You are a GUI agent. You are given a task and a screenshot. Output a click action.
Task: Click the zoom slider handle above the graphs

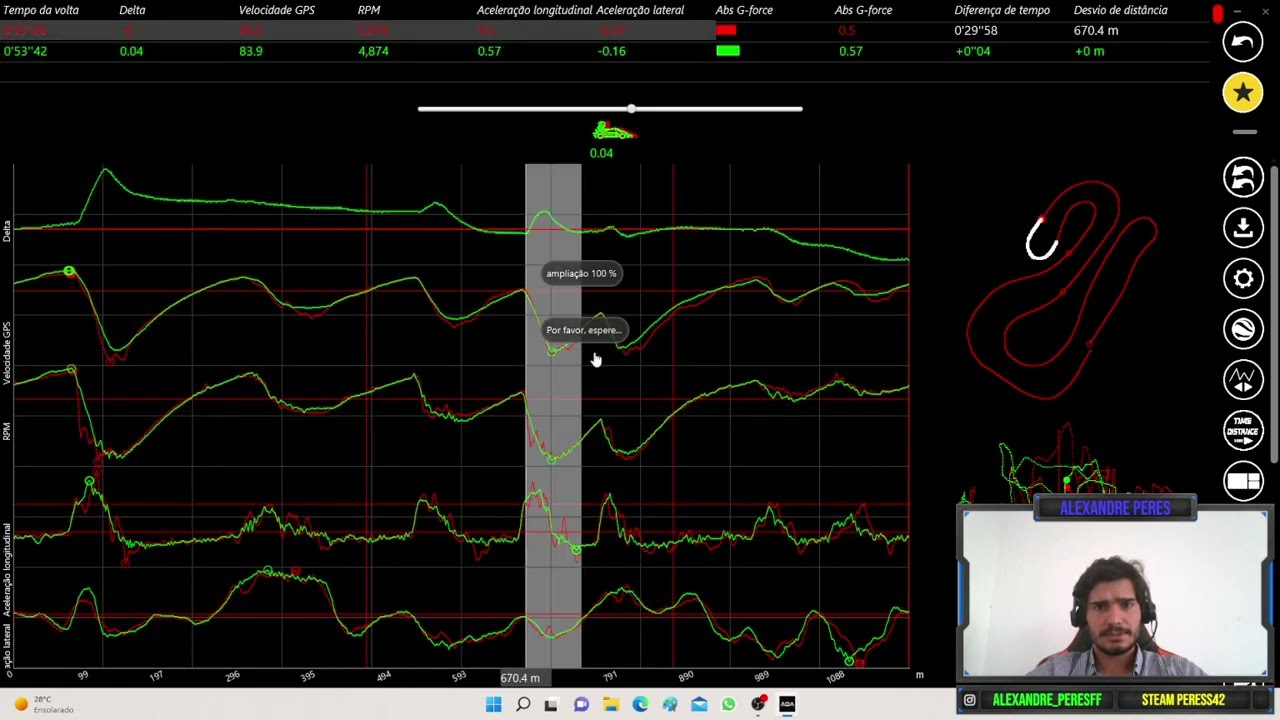click(631, 108)
